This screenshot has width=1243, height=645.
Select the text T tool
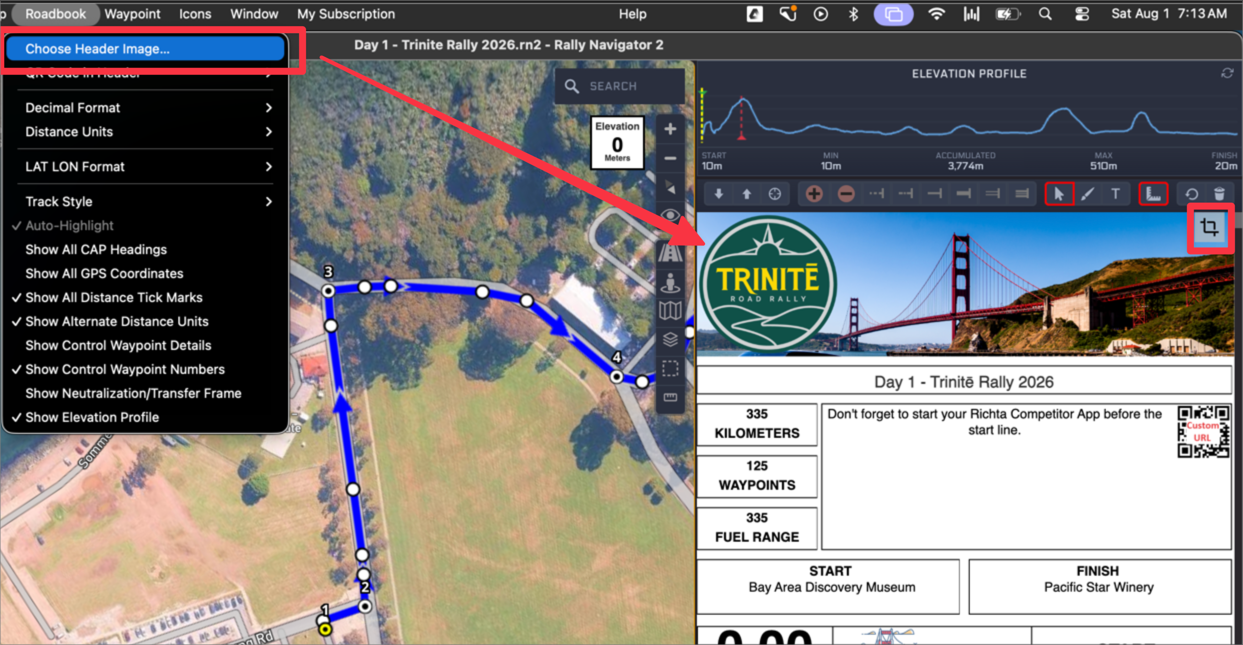[1116, 194]
